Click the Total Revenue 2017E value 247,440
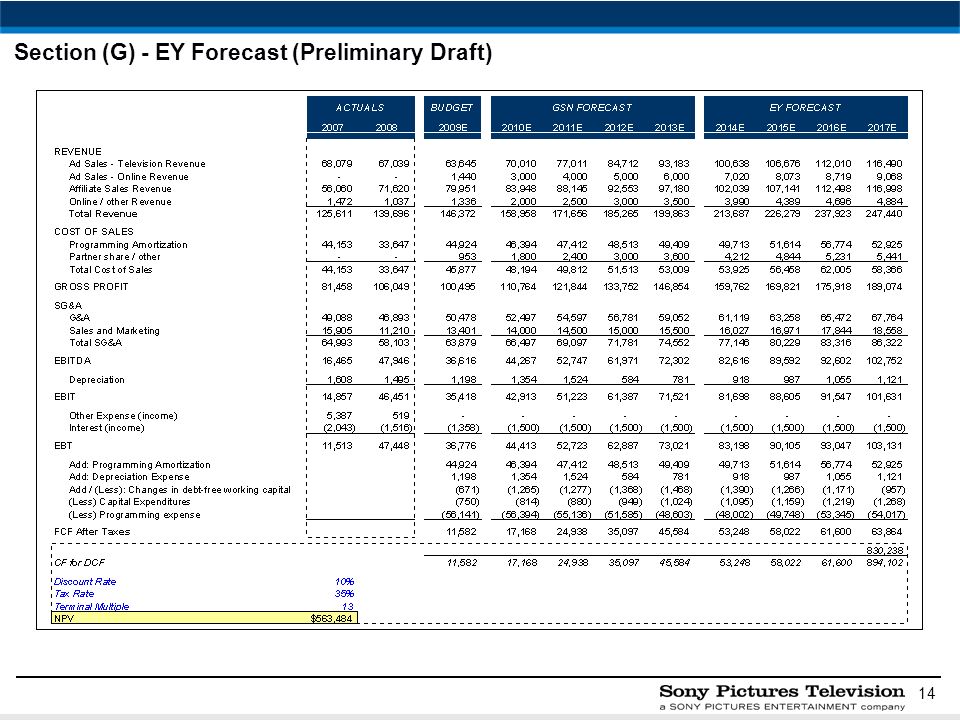 (884, 214)
